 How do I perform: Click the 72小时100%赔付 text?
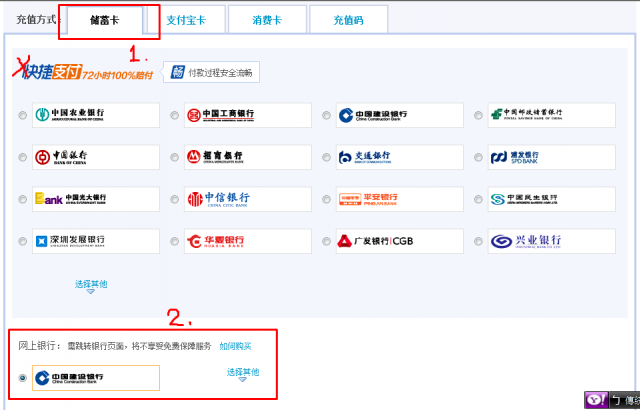117,75
